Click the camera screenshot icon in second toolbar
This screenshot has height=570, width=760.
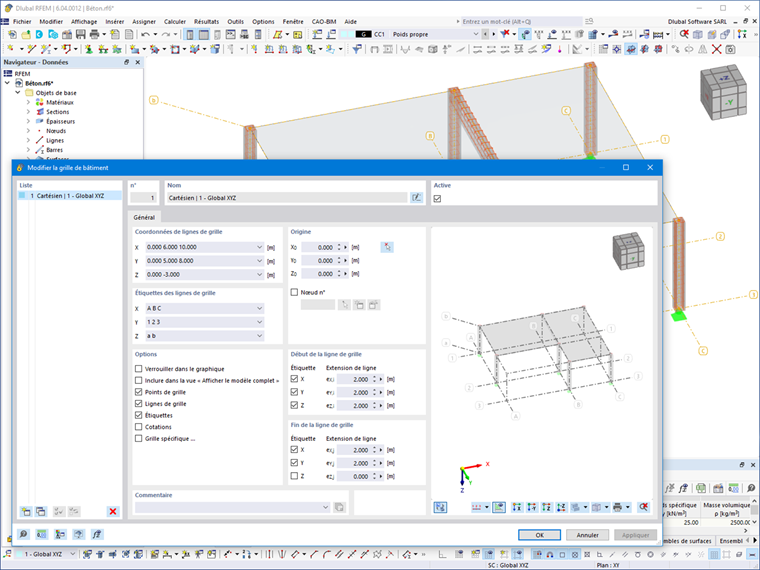tap(730, 49)
